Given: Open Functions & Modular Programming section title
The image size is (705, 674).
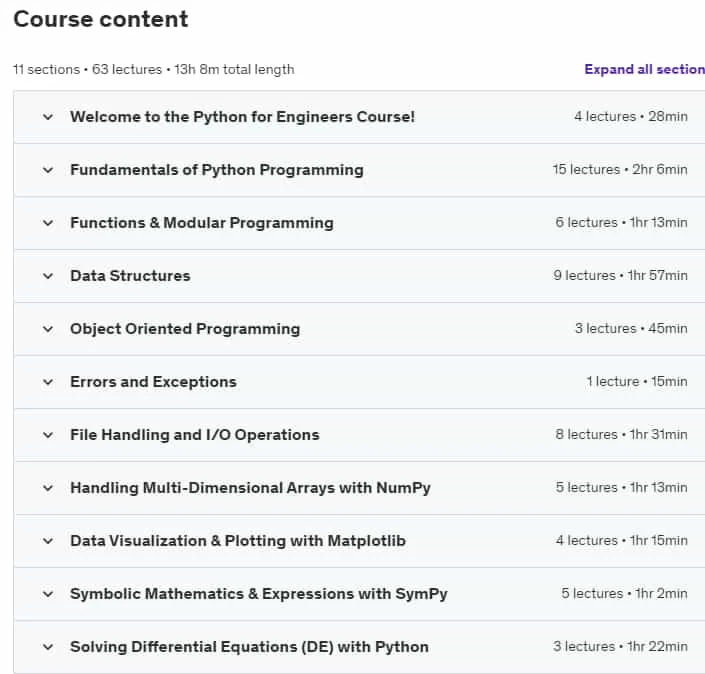Looking at the screenshot, I should 202,223.
